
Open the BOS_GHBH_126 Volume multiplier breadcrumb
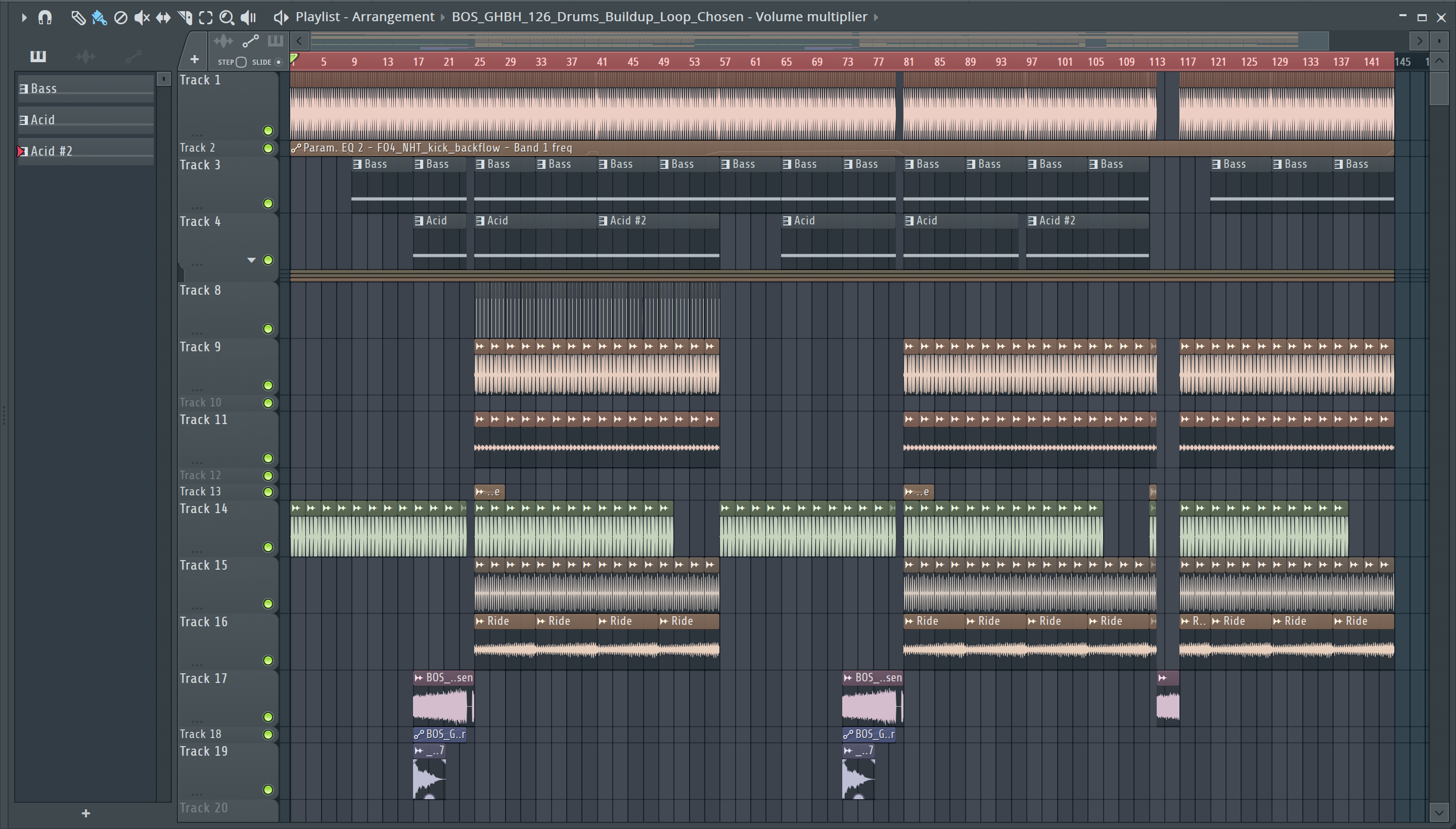(x=659, y=17)
